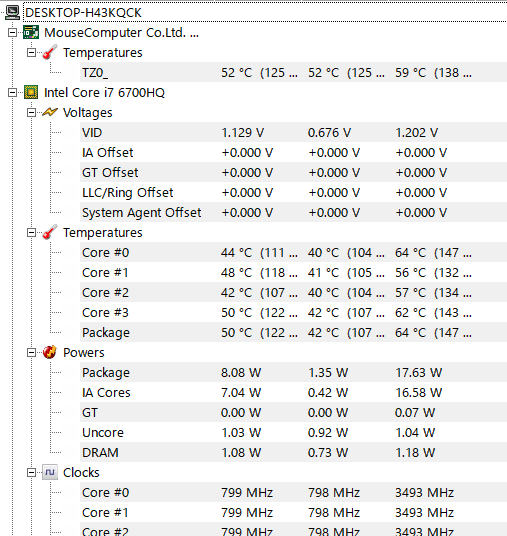Click the Voltages lightning icon
This screenshot has height=536, width=507.
point(50,112)
